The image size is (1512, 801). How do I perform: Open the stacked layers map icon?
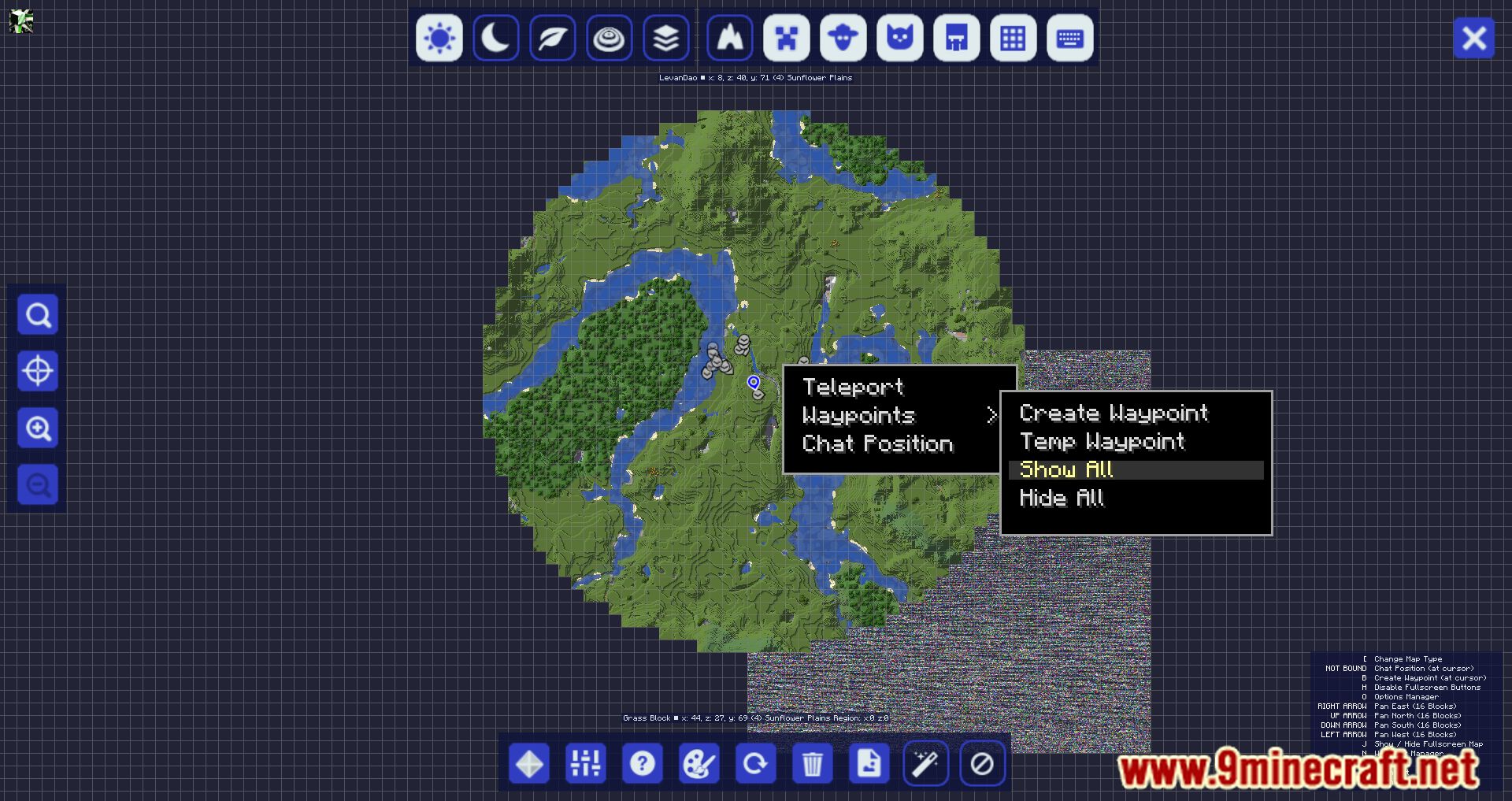pyautogui.click(x=665, y=38)
